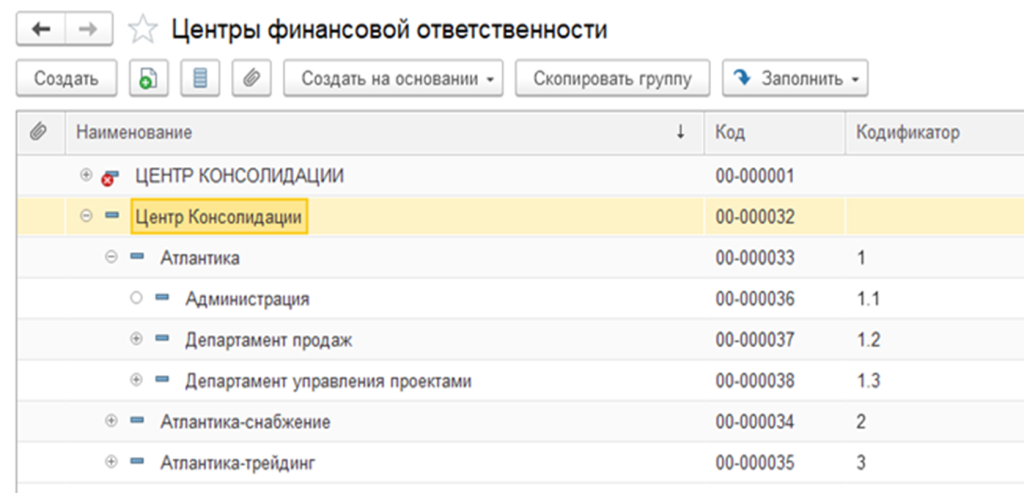Select the Администрация row
The height and width of the screenshot is (493, 1024).
[246, 299]
